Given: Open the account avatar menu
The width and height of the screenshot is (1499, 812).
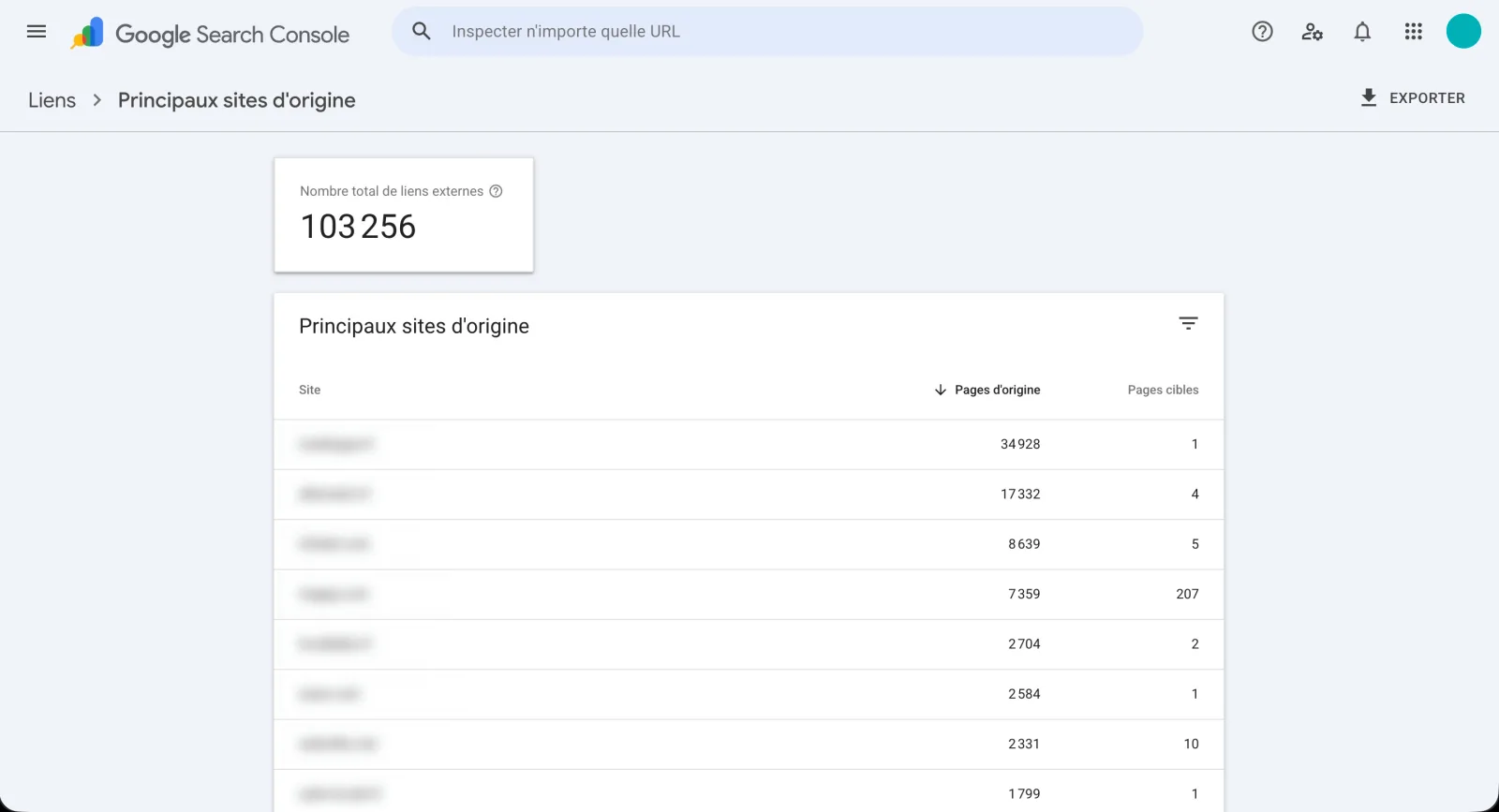Looking at the screenshot, I should click(x=1463, y=31).
